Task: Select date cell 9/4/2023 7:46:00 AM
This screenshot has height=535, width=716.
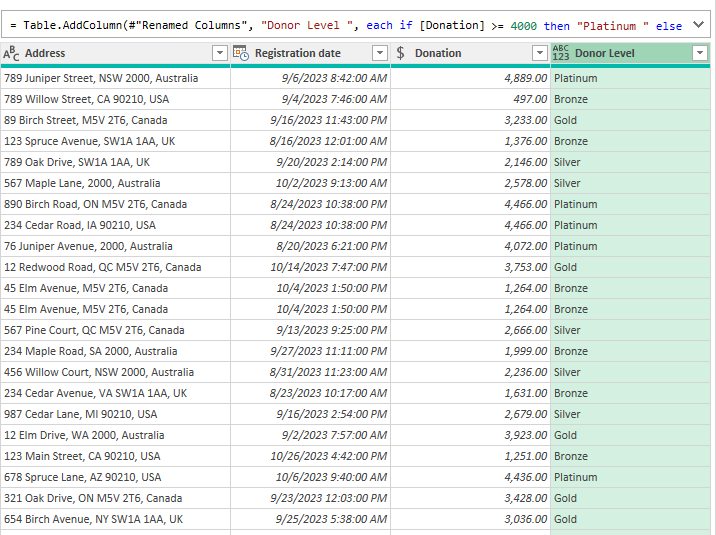Action: click(x=311, y=99)
